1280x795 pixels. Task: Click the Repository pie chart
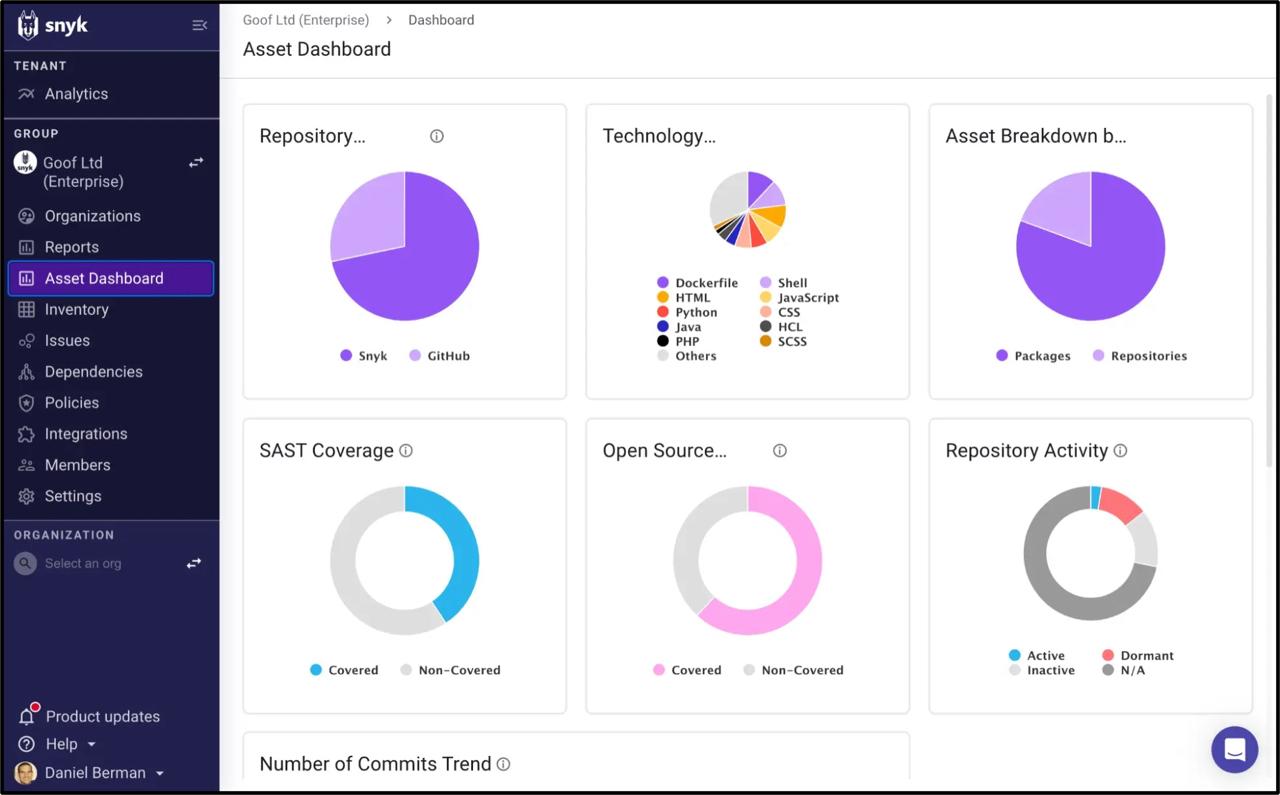click(x=405, y=246)
